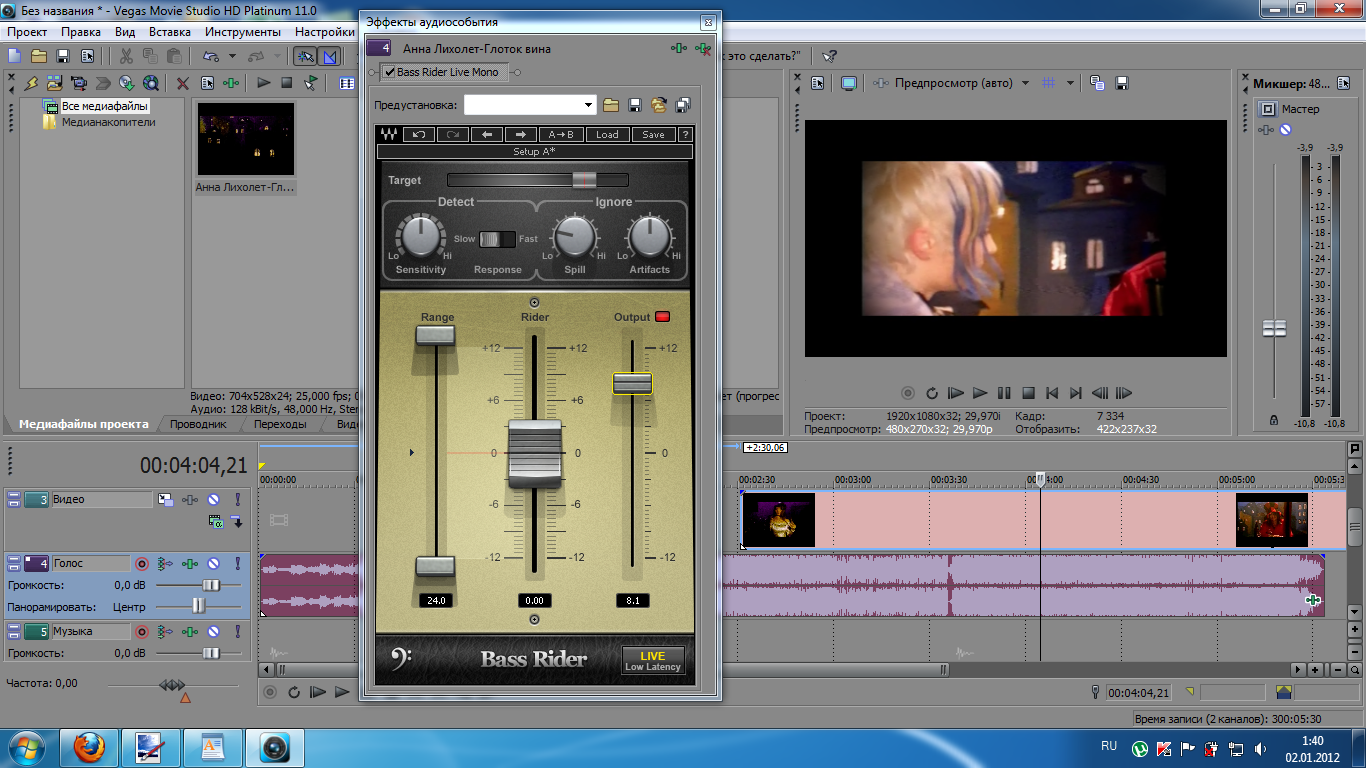Solo the Голос track
1366x768 pixels.
click(237, 564)
